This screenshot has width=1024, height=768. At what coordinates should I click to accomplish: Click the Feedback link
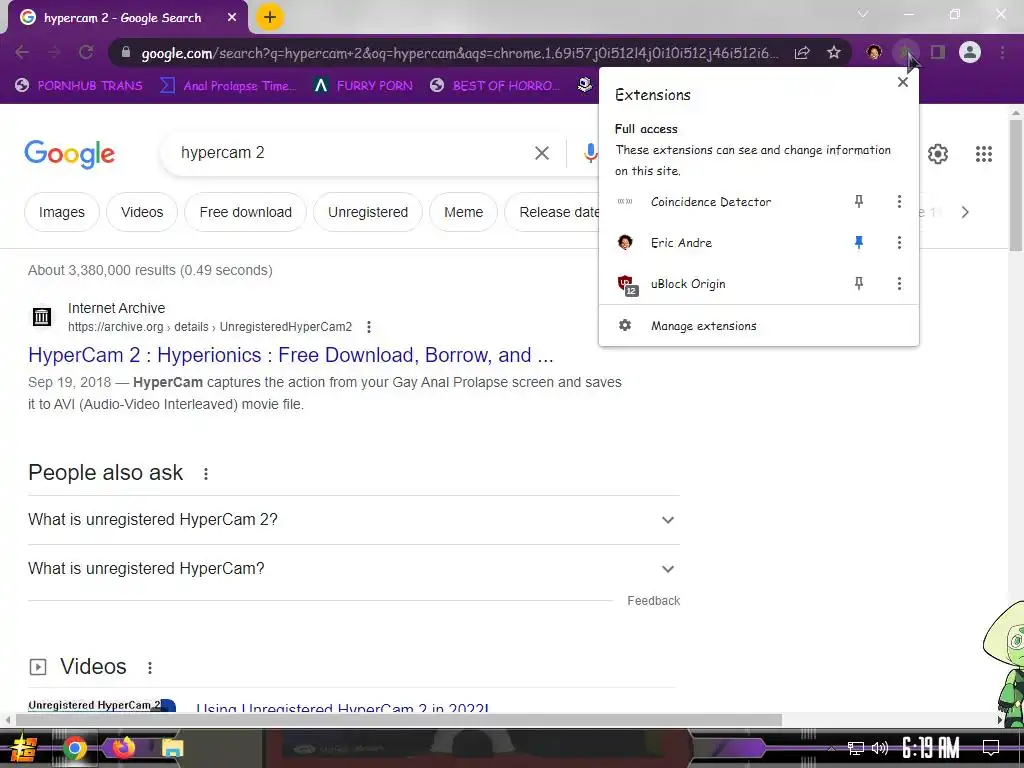pyautogui.click(x=653, y=600)
